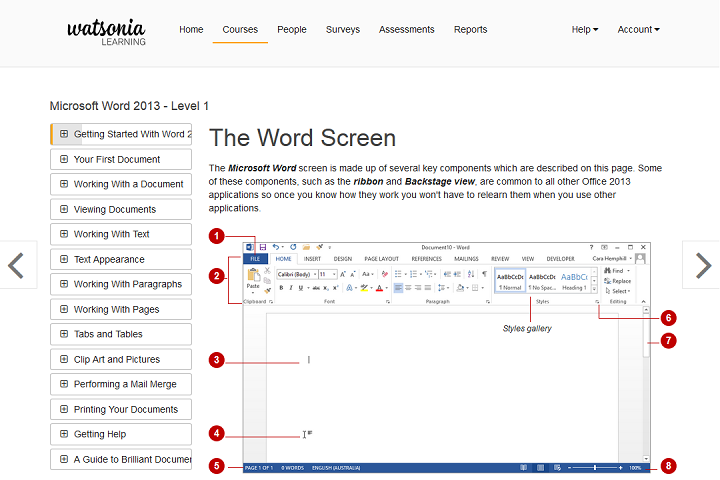This screenshot has width=720, height=480.
Task: Click the FILE tab in the Word ribbon
Action: pos(255,259)
